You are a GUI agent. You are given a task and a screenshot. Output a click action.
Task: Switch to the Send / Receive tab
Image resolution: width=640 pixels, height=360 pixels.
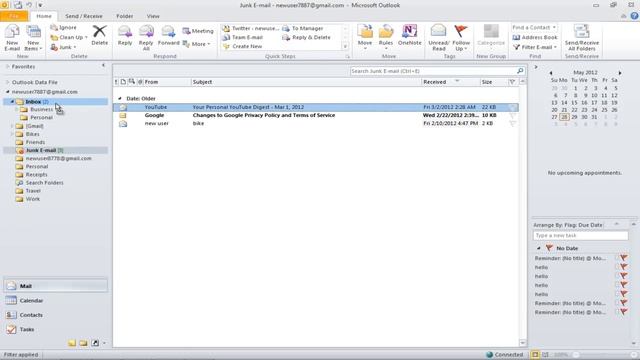pos(84,16)
